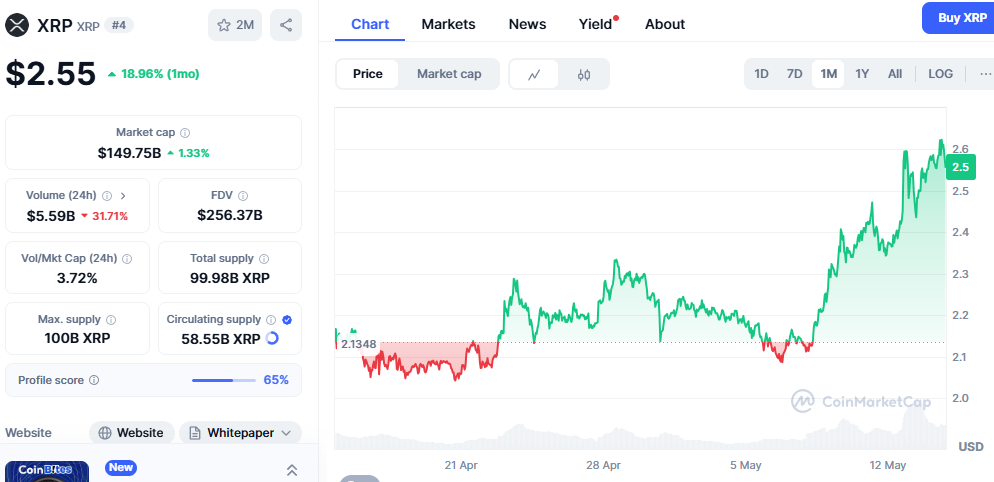Screen dimensions: 994x482
Task: Click the Max. supply info icon
Action: (111, 320)
